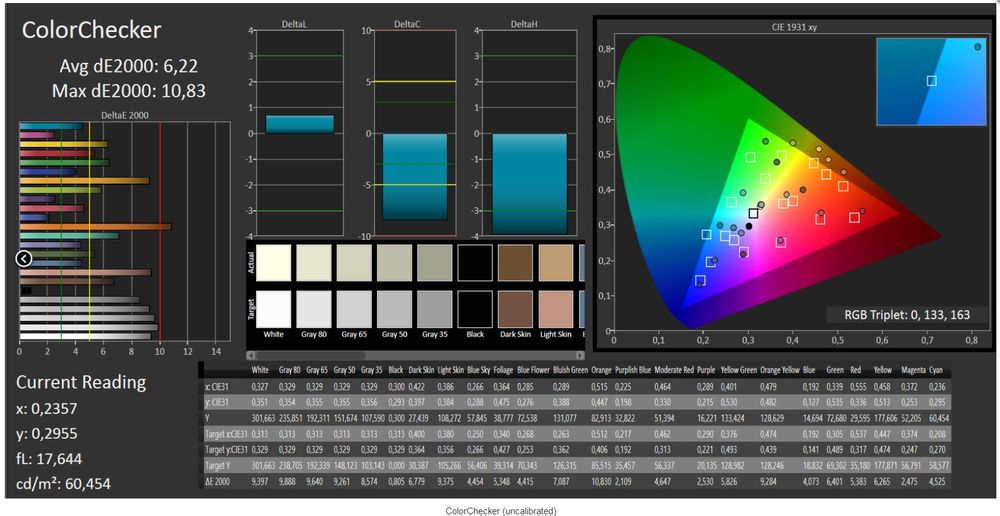Click the longest orange DeltaE 2000 bar
This screenshot has width=1000, height=516.
[x=96, y=226]
